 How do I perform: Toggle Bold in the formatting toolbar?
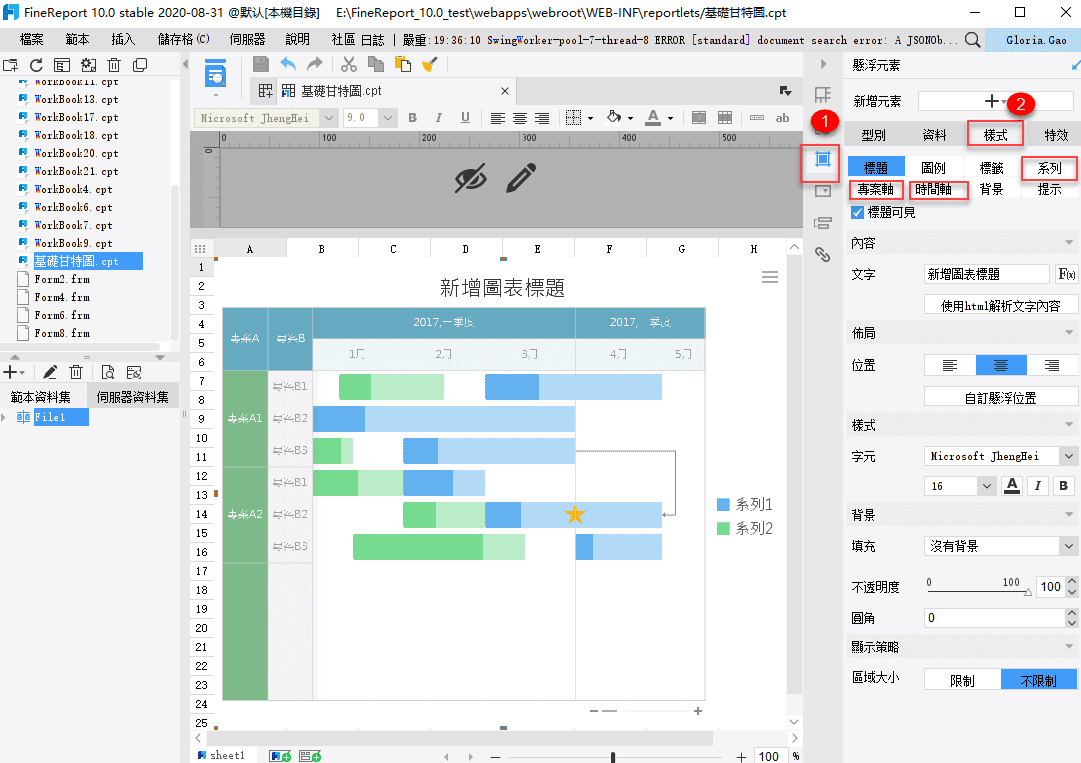(x=412, y=118)
